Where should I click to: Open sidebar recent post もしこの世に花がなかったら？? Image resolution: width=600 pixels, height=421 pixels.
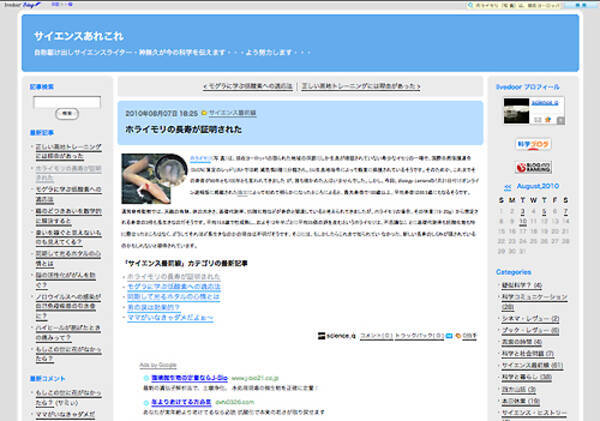[68, 354]
